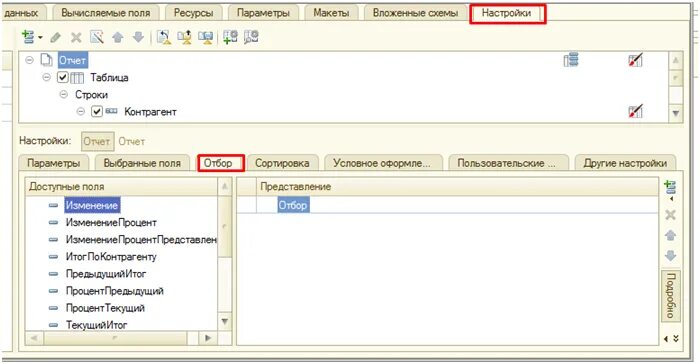Switch to the Сортировка tab
This screenshot has height=364, width=700.
tap(282, 163)
